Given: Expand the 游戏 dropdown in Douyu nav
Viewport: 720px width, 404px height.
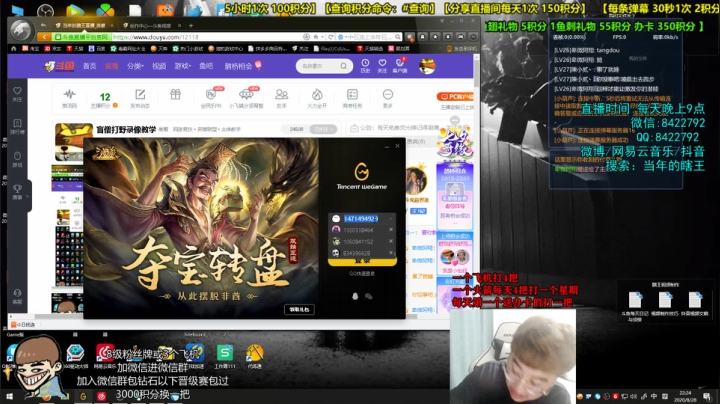Looking at the screenshot, I should pyautogui.click(x=182, y=66).
